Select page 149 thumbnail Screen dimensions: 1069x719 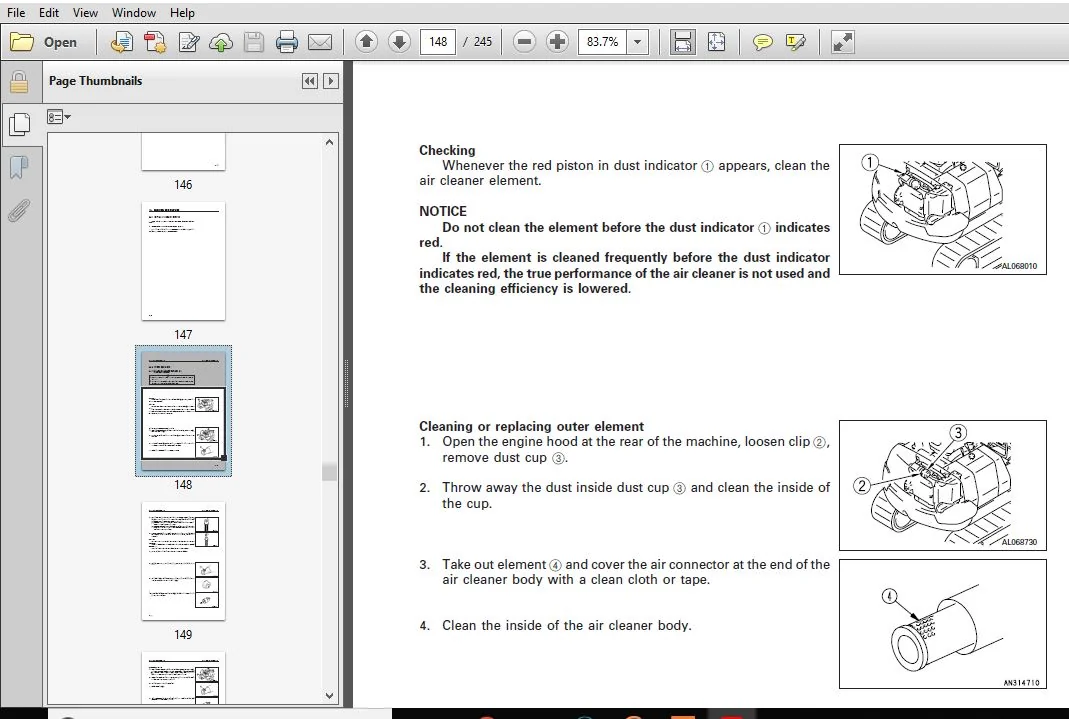pyautogui.click(x=183, y=561)
